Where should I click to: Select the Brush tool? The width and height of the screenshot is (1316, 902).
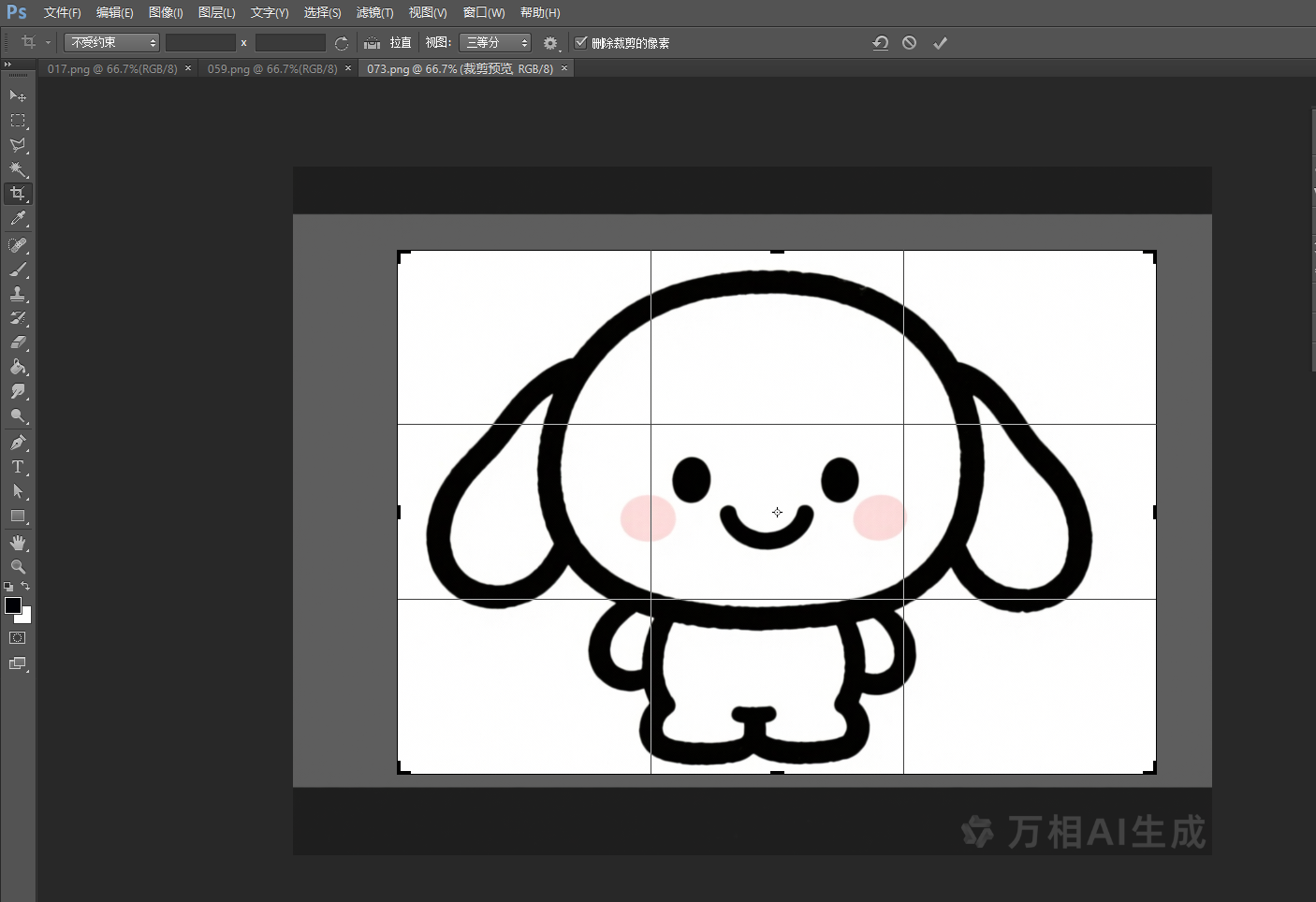coord(18,269)
